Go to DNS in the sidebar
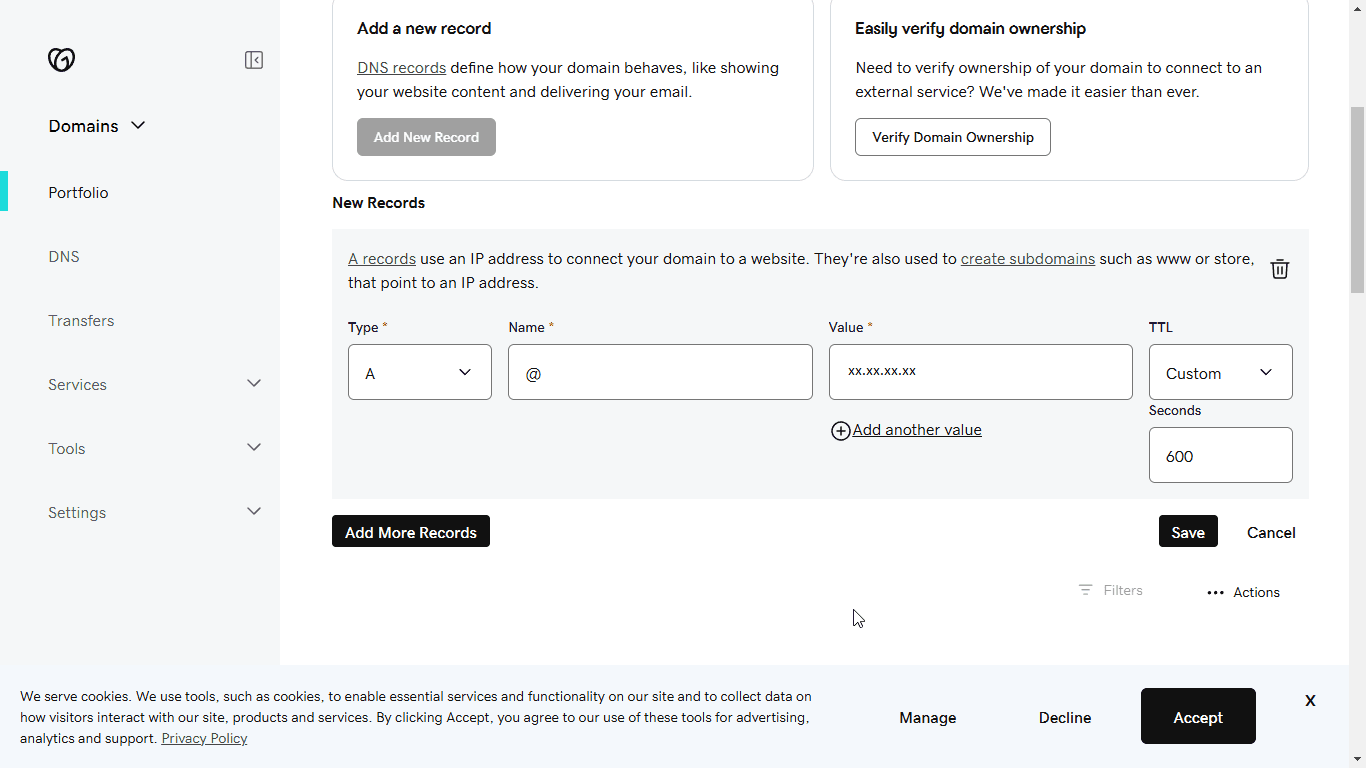Image resolution: width=1366 pixels, height=768 pixels. point(64,257)
